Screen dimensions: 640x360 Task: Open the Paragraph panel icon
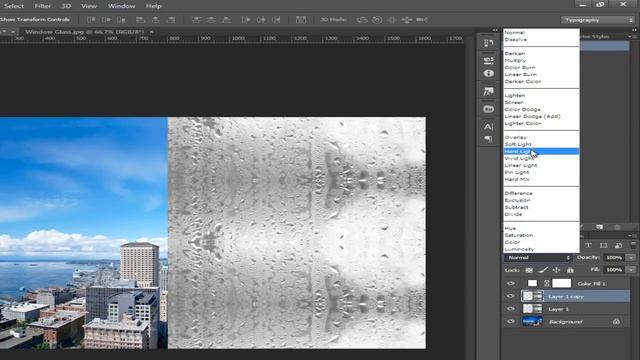point(488,139)
